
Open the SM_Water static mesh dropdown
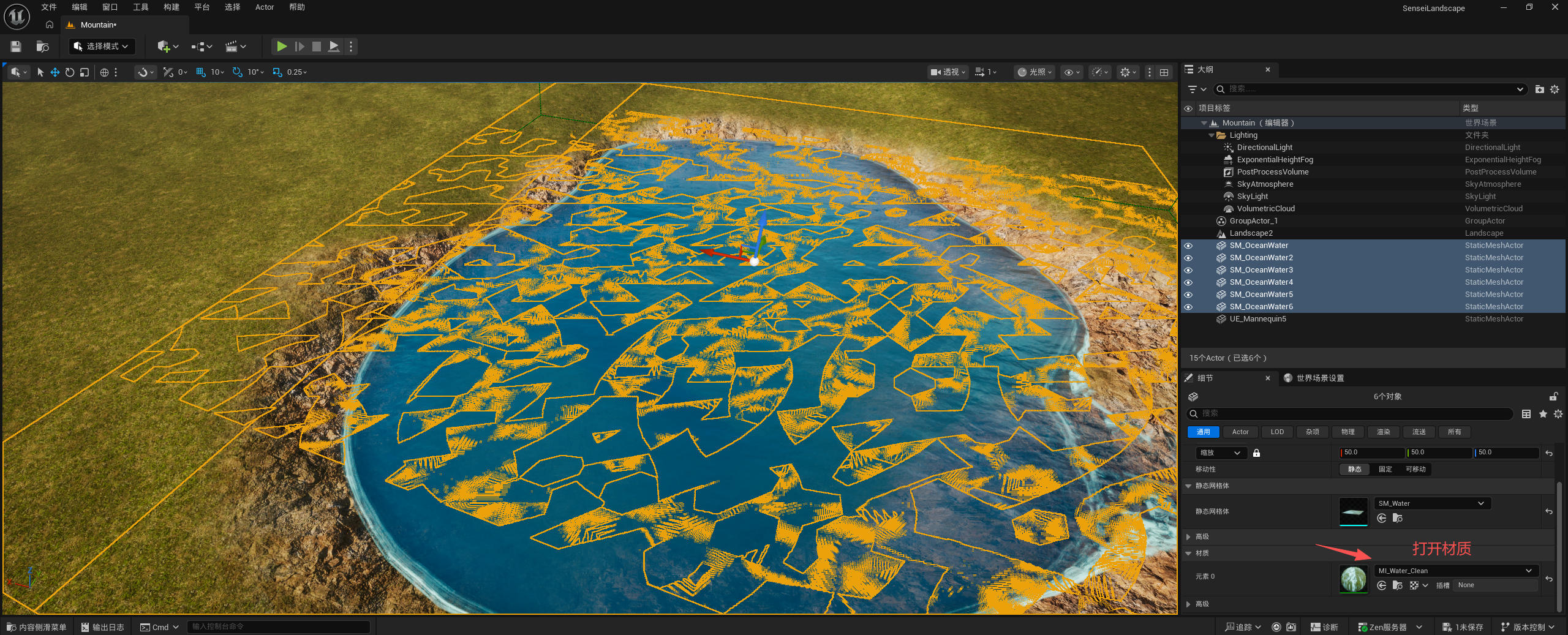(1433, 503)
